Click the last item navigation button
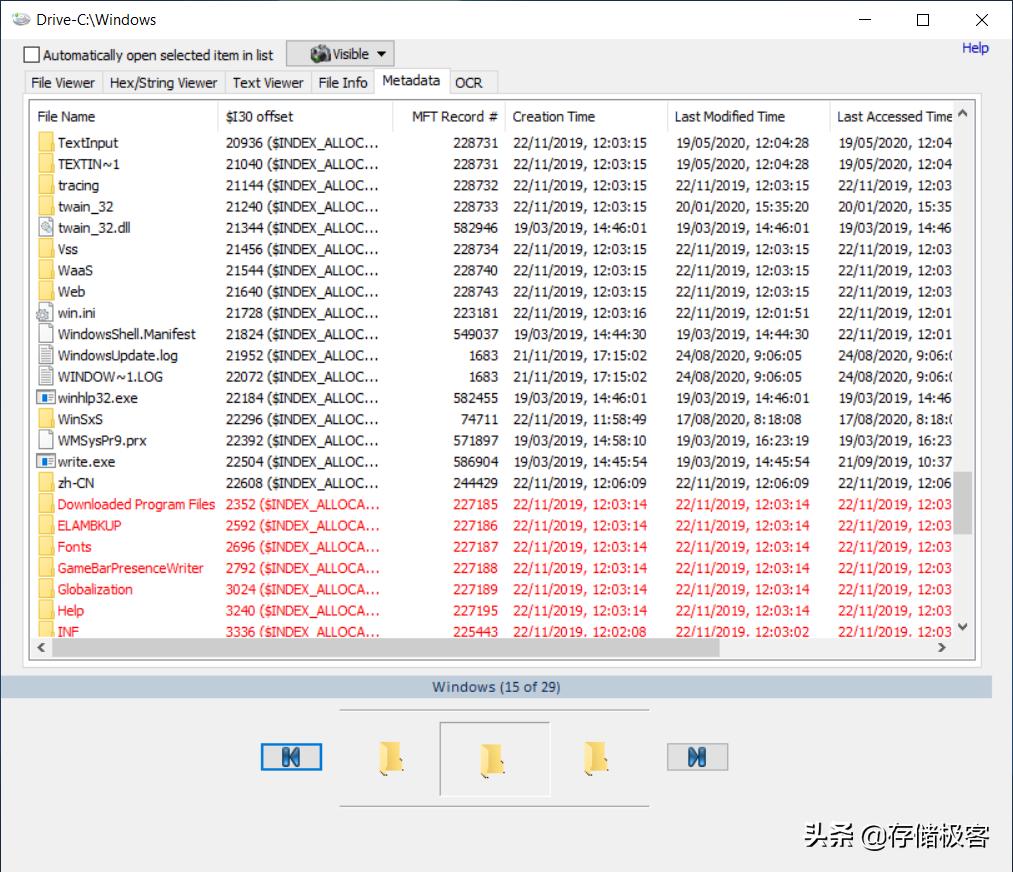 tap(697, 757)
